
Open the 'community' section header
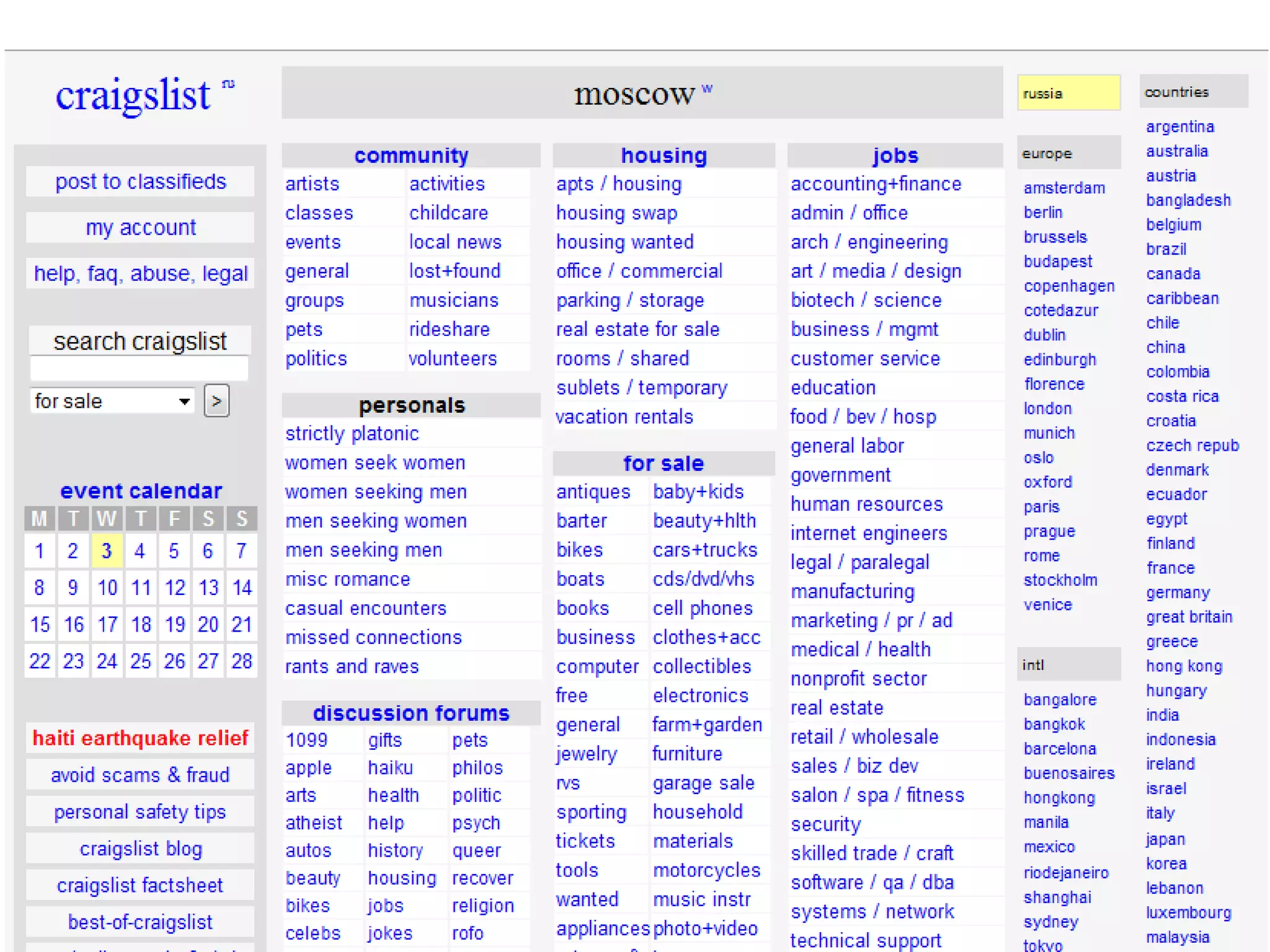[411, 156]
